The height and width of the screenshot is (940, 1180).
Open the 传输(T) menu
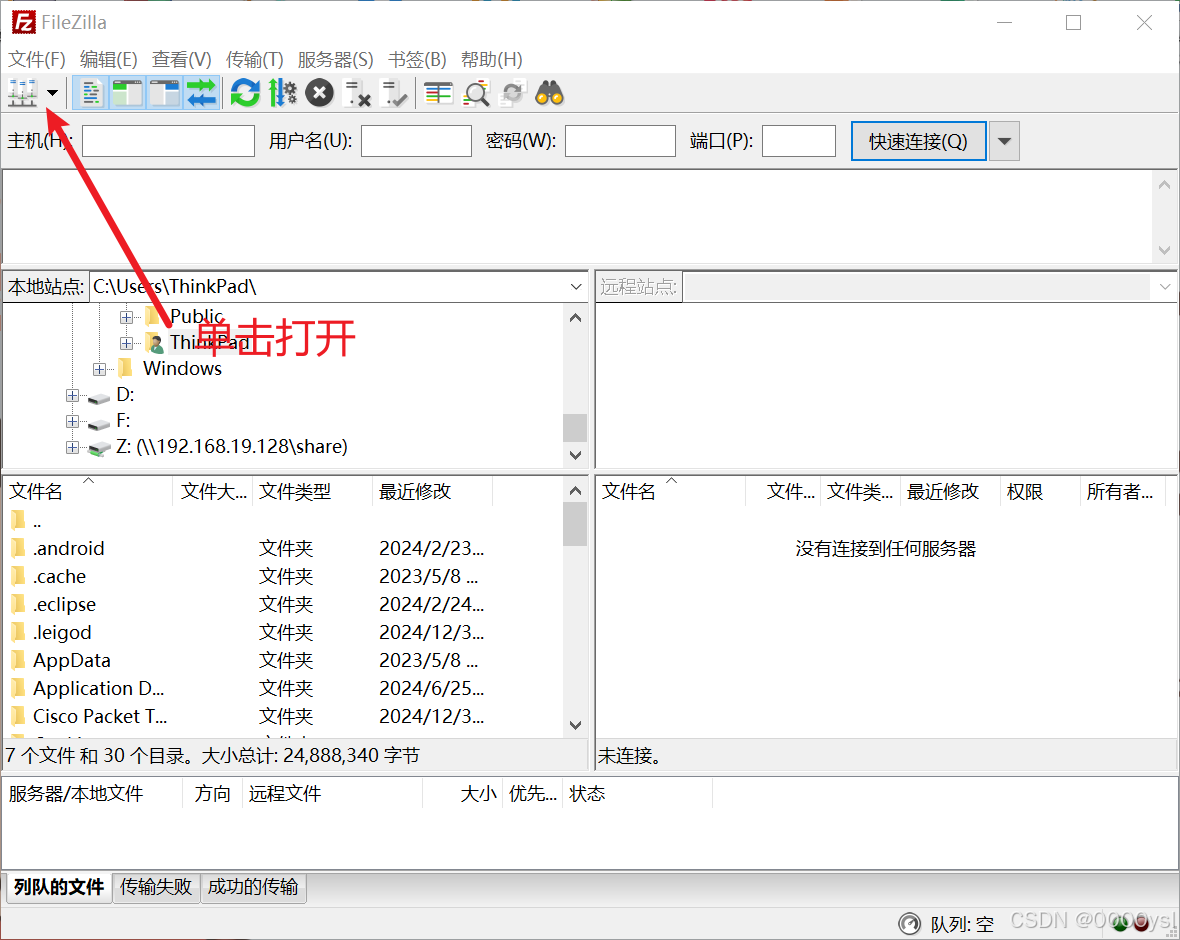254,59
